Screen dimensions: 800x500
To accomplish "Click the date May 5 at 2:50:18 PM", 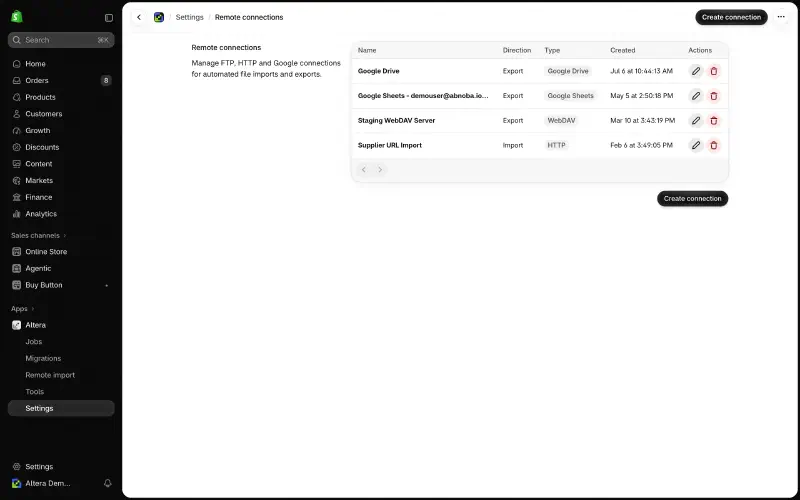I will pos(641,96).
